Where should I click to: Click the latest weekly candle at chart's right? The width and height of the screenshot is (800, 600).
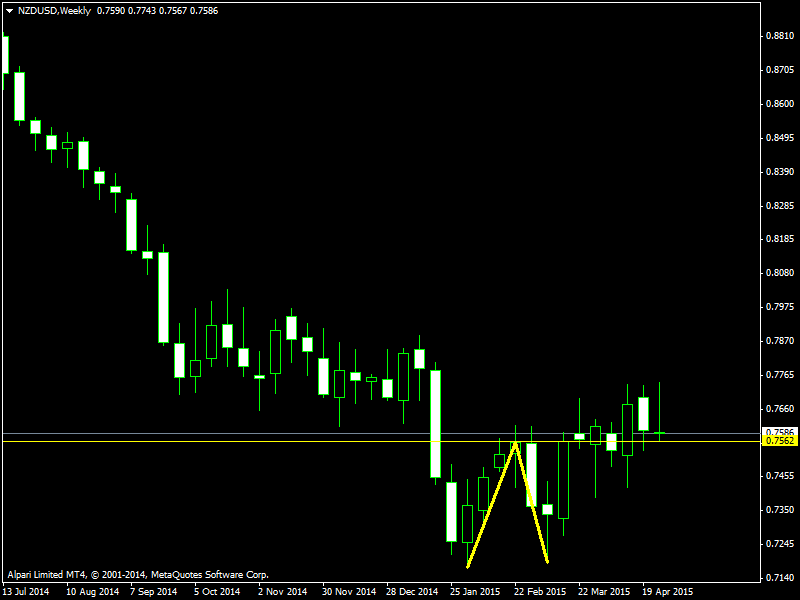(660, 411)
